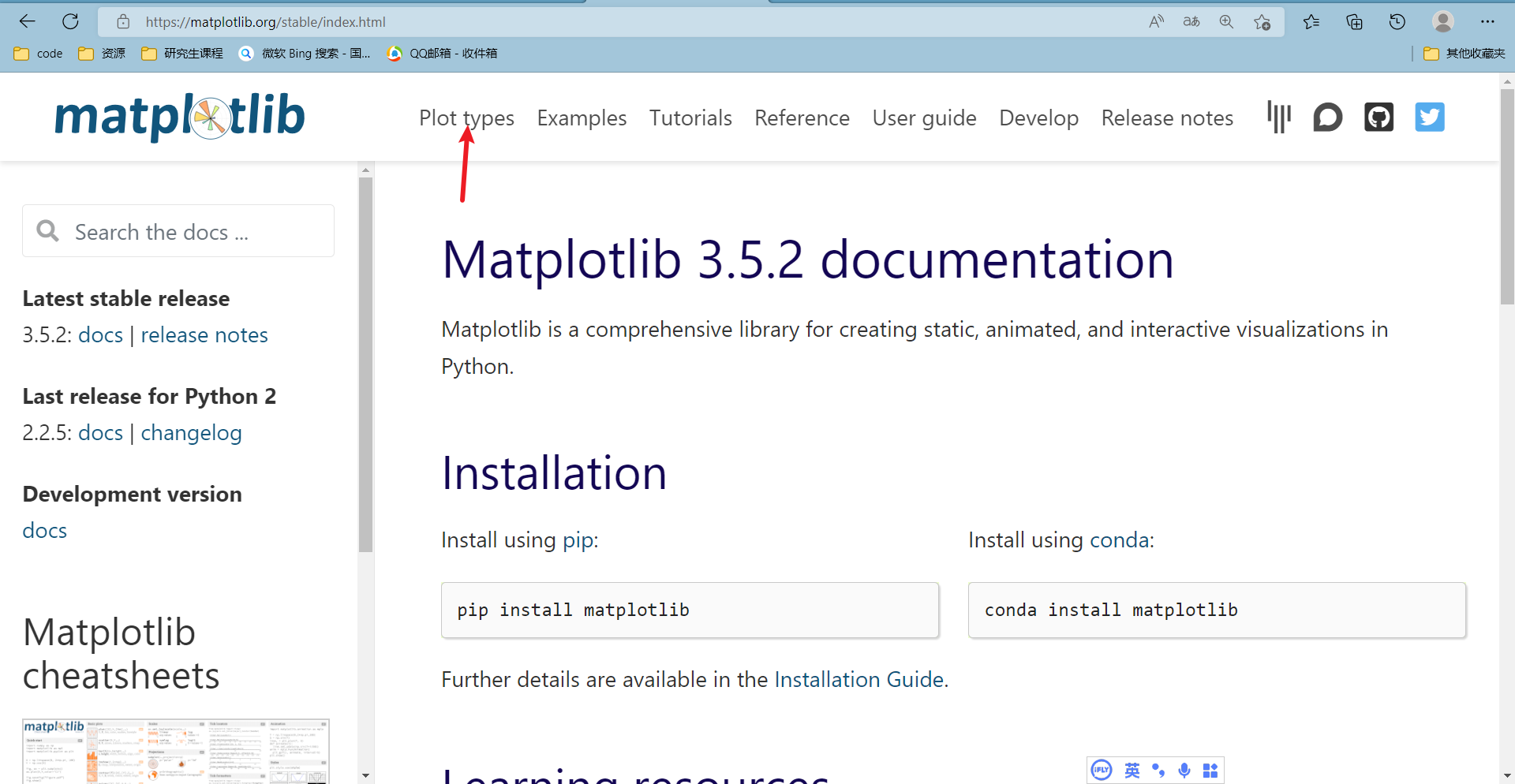Open the Develop navigation item
The image size is (1515, 784).
(x=1038, y=118)
